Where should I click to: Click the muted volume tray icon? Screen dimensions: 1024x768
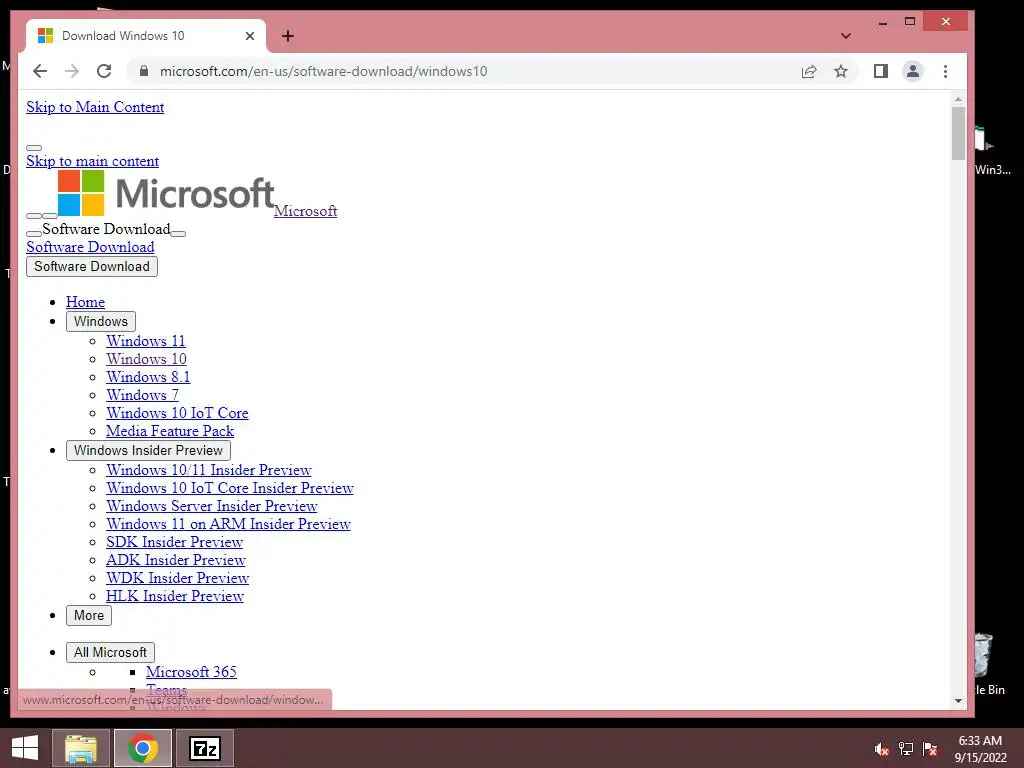pyautogui.click(x=881, y=749)
